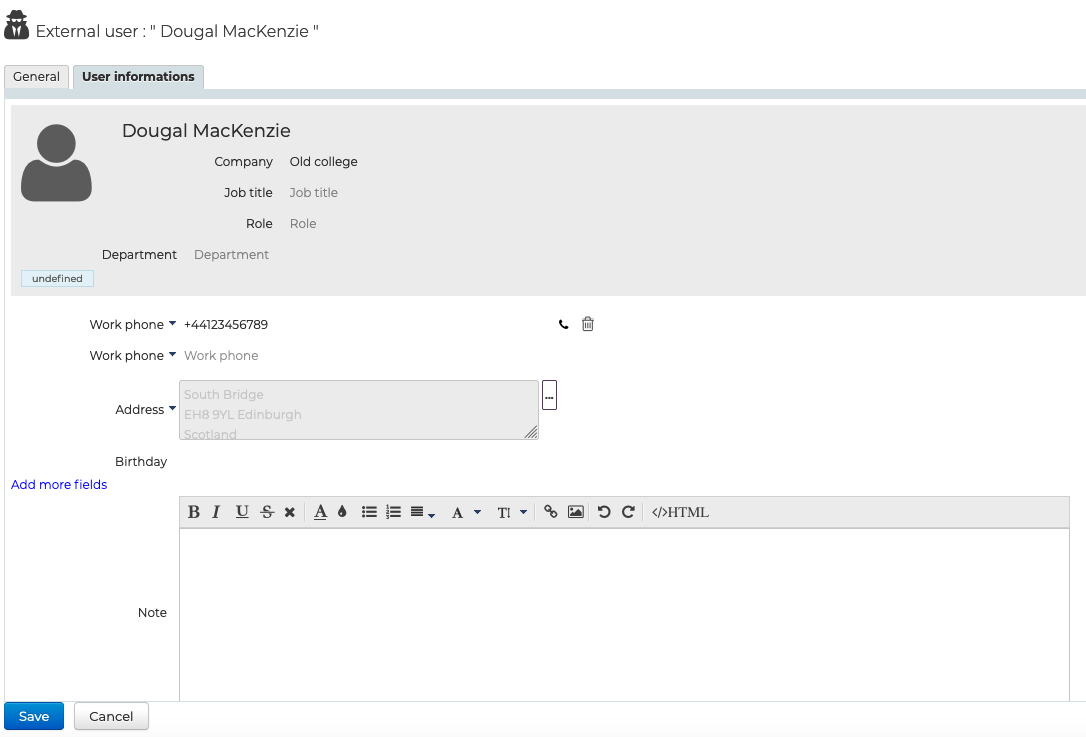Image resolution: width=1086 pixels, height=737 pixels.
Task: Toggle bold formatting in note editor
Action: point(194,512)
